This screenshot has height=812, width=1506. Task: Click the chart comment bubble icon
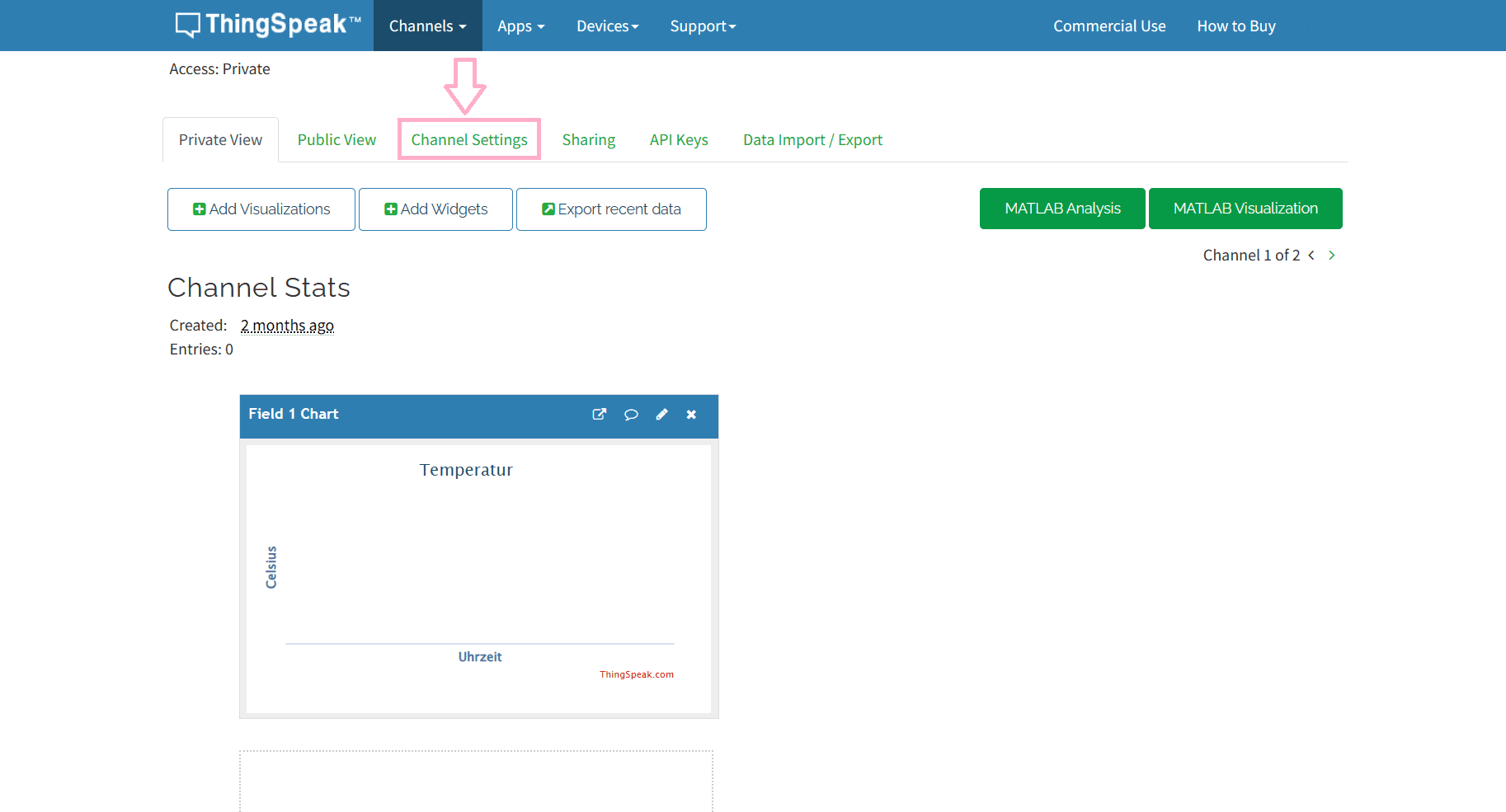pyautogui.click(x=631, y=415)
